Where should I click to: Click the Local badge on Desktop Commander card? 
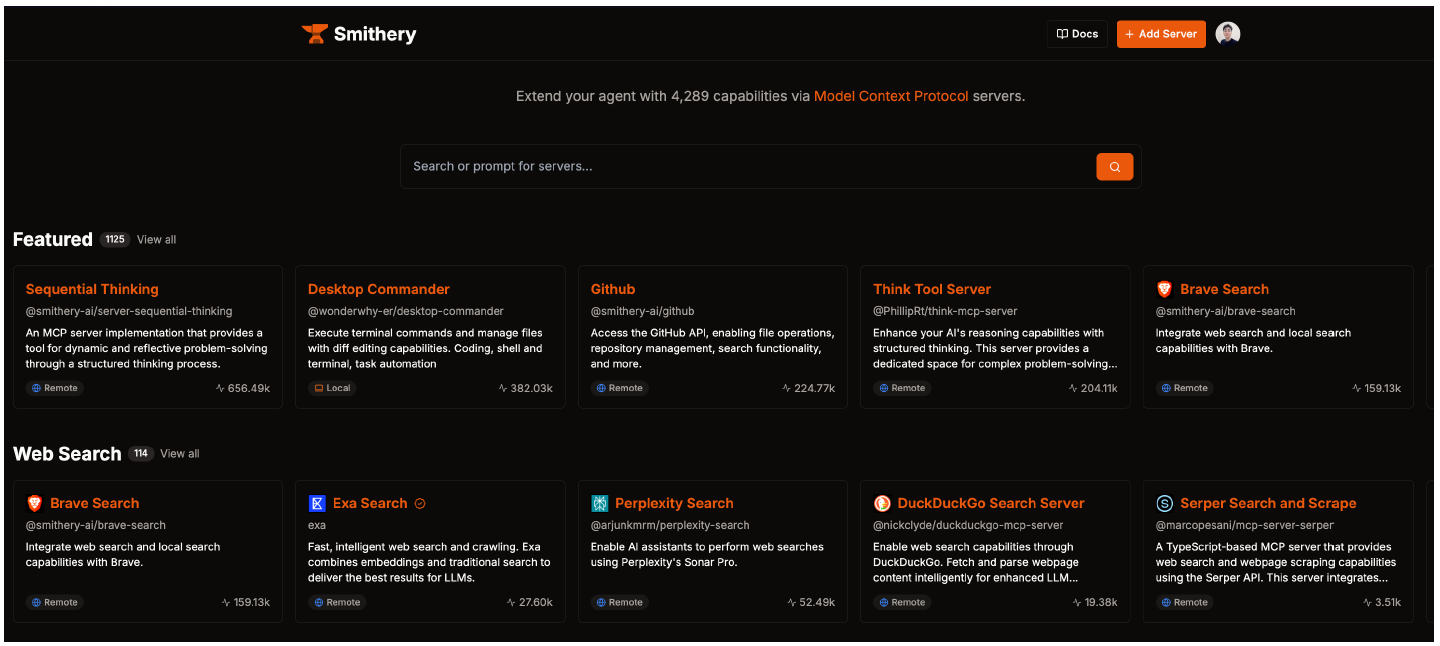coord(332,388)
